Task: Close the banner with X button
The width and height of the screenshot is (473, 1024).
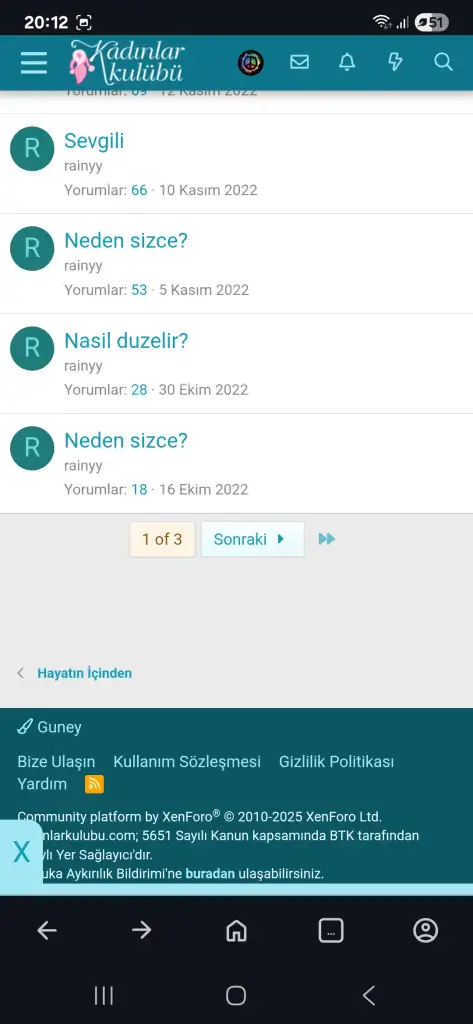Action: point(21,852)
